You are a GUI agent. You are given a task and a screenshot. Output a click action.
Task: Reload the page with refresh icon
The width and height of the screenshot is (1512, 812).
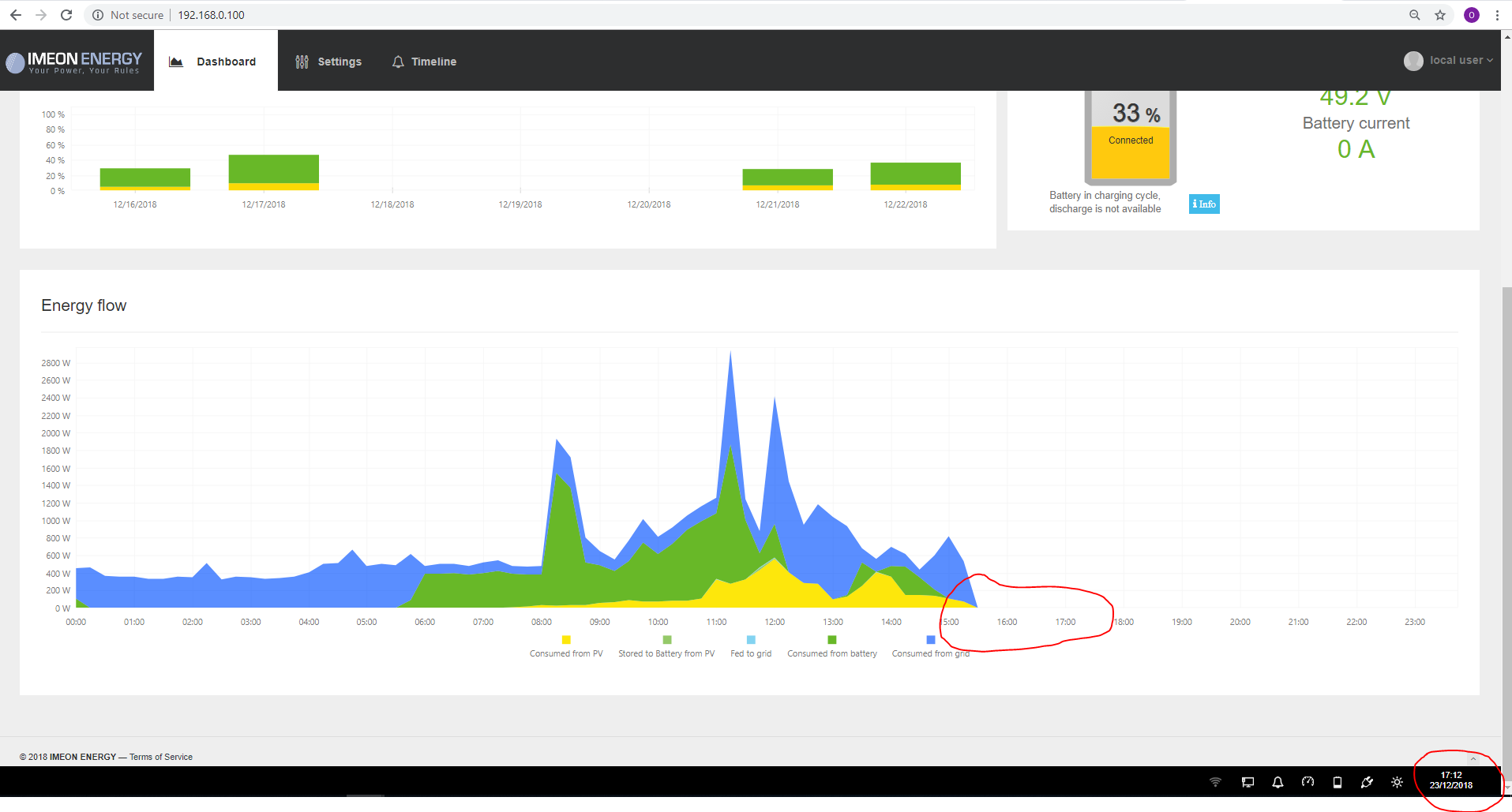66,15
